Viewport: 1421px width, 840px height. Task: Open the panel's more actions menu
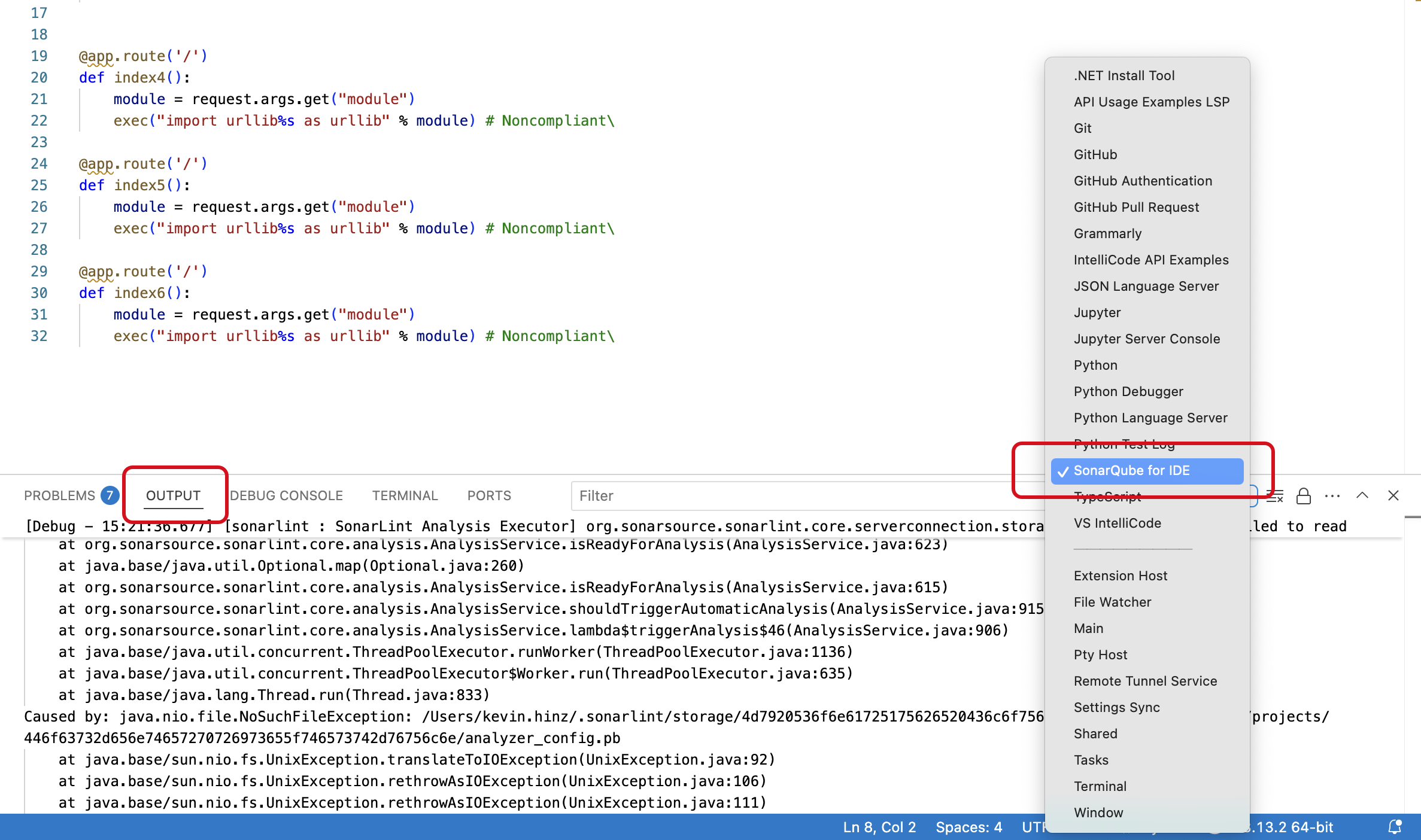(x=1332, y=495)
